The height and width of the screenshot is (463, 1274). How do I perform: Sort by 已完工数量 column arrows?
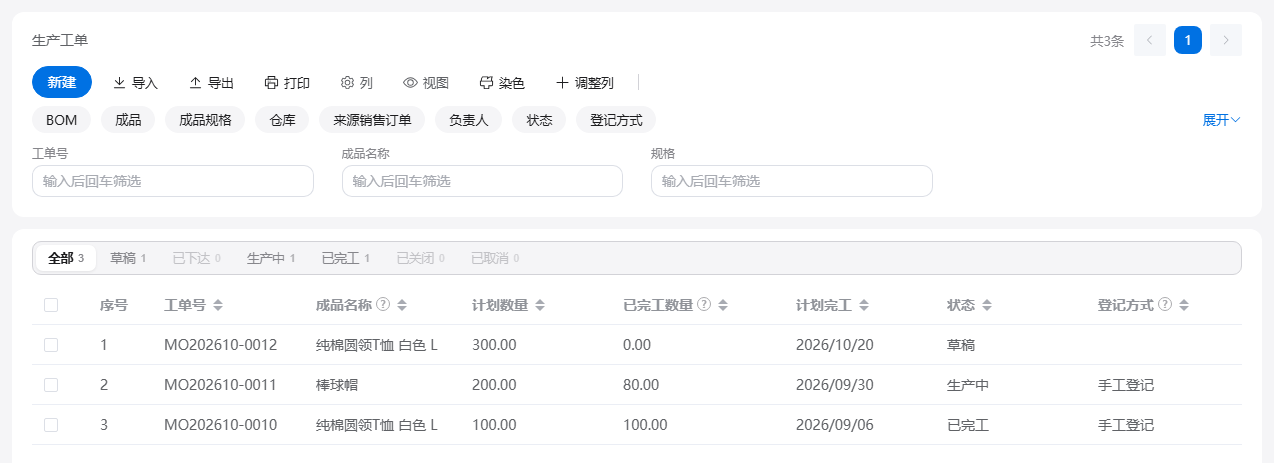point(723,305)
